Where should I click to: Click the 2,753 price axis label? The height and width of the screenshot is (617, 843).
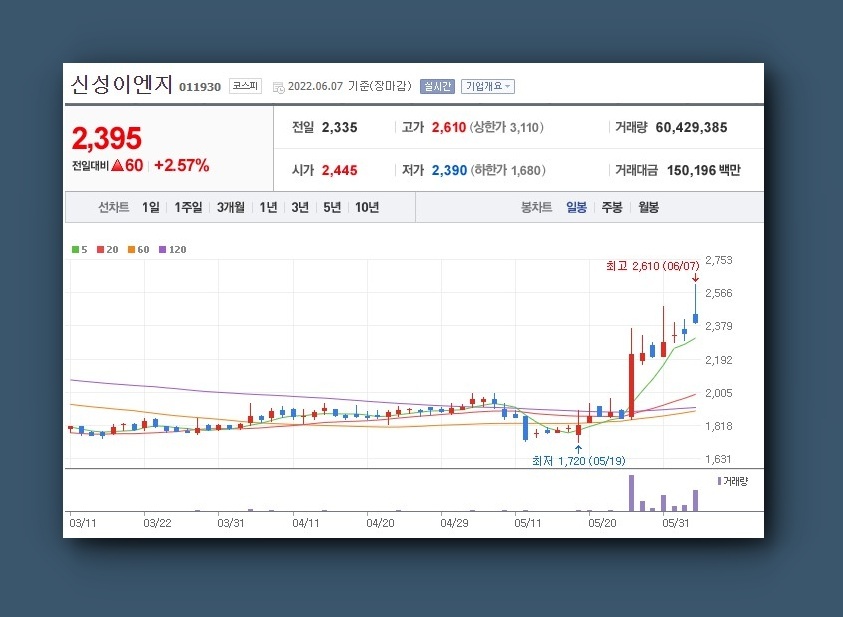click(719, 260)
